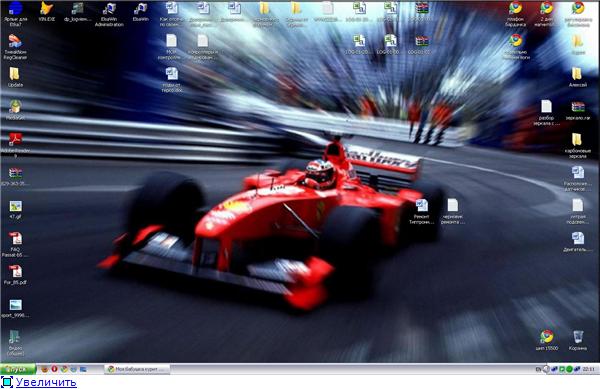Open the Корзина recycle bin icon
Viewport: 600px width, 389px height.
578,340
